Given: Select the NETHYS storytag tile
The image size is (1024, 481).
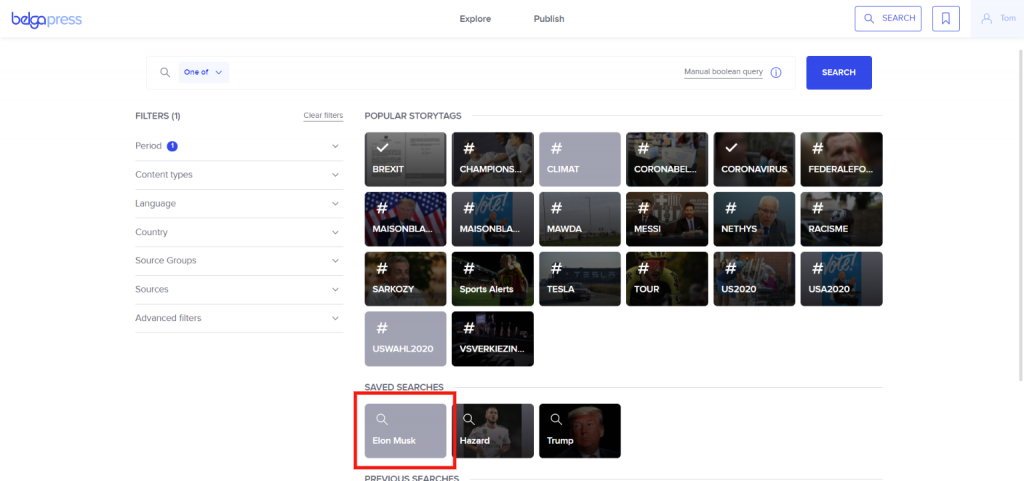Looking at the screenshot, I should point(754,219).
